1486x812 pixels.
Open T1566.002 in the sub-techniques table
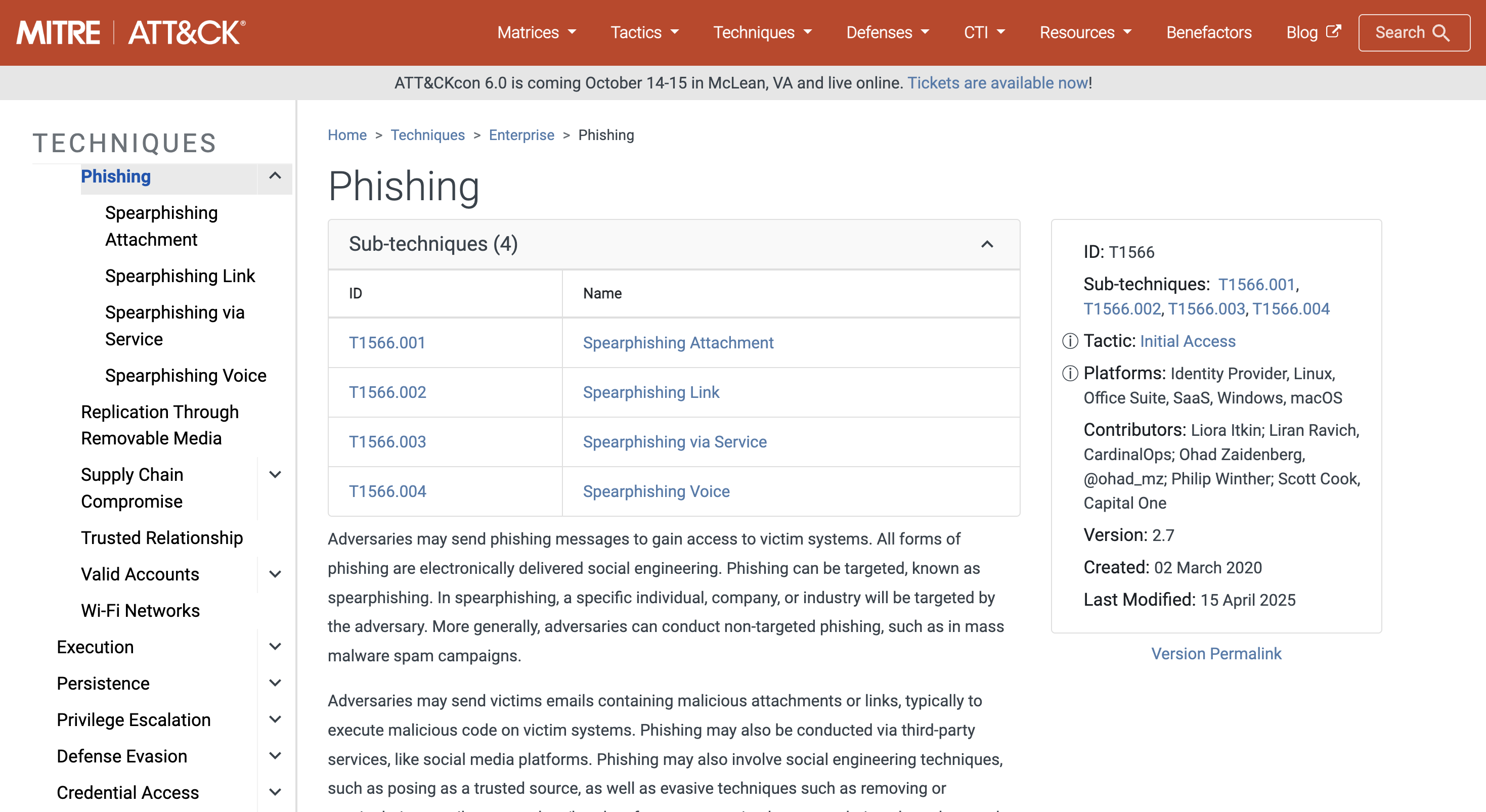click(387, 392)
